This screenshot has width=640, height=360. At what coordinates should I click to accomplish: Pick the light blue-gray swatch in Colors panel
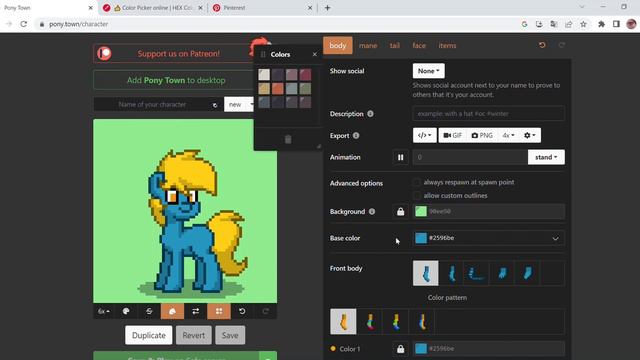click(x=291, y=88)
